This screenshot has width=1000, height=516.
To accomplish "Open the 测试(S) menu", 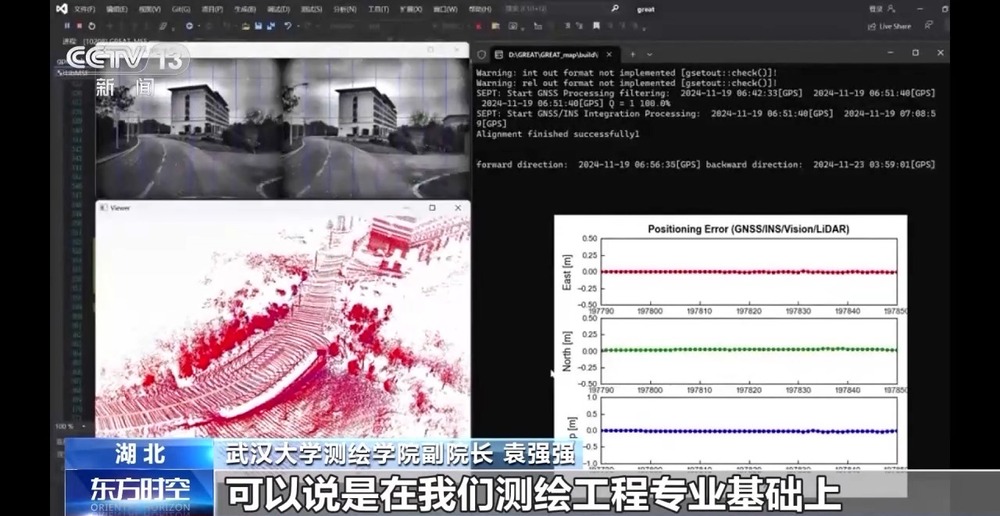I will [x=311, y=10].
